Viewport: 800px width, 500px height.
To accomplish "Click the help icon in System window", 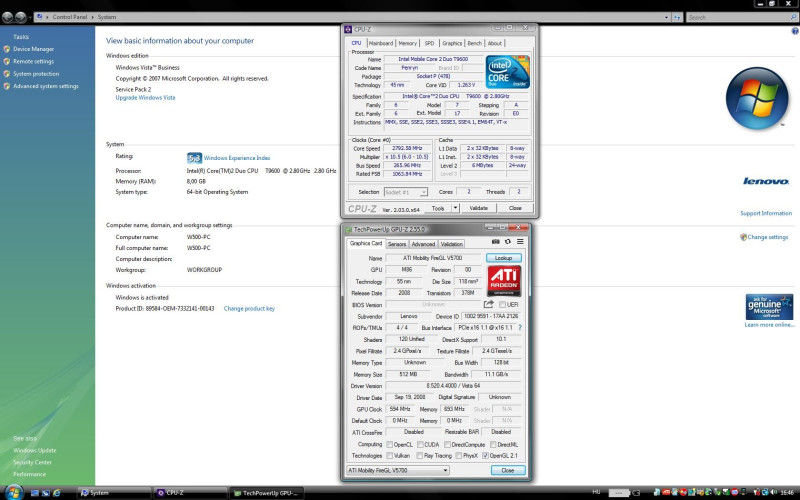I will (x=794, y=31).
